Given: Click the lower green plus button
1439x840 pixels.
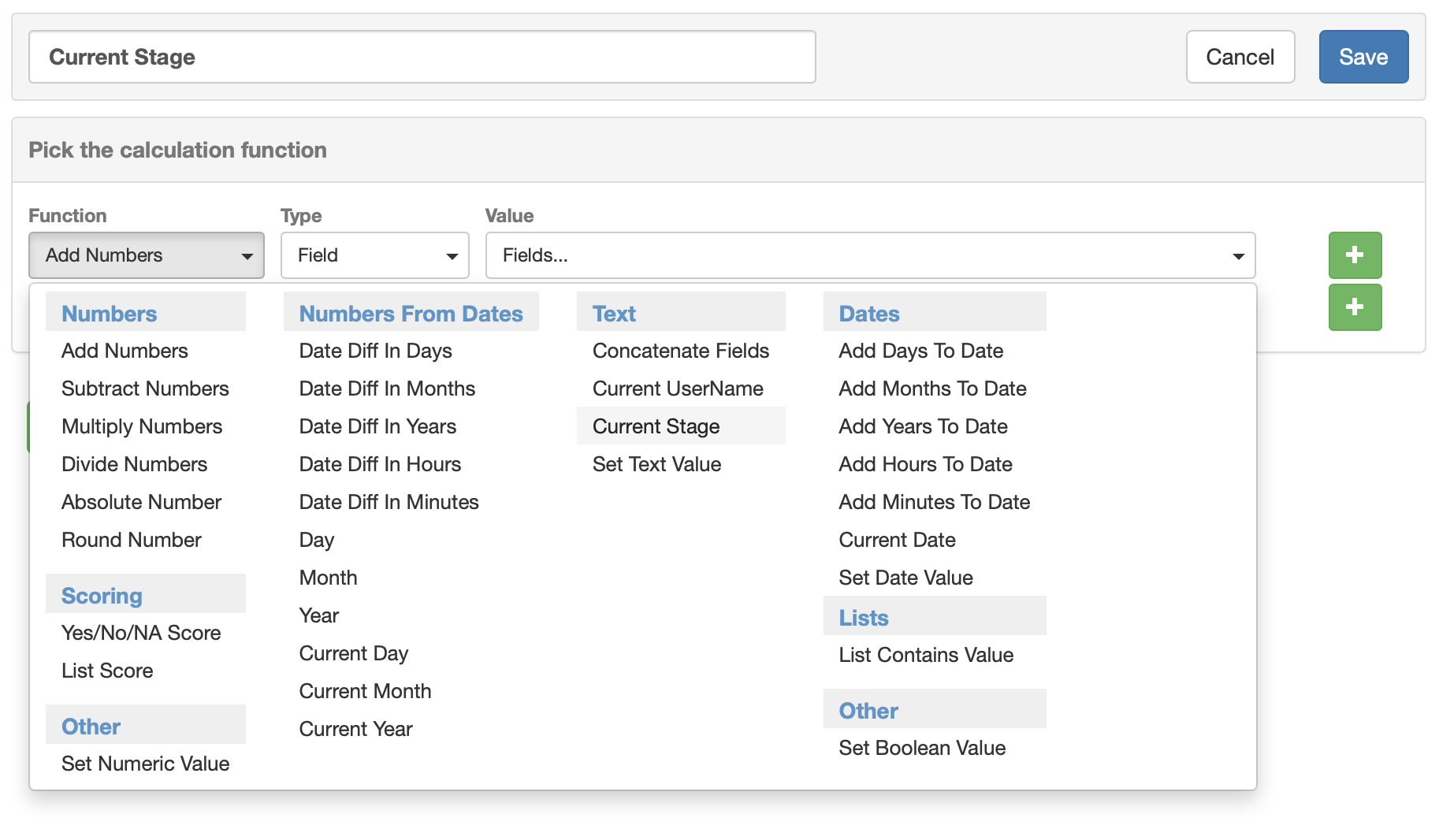Looking at the screenshot, I should click(x=1355, y=307).
